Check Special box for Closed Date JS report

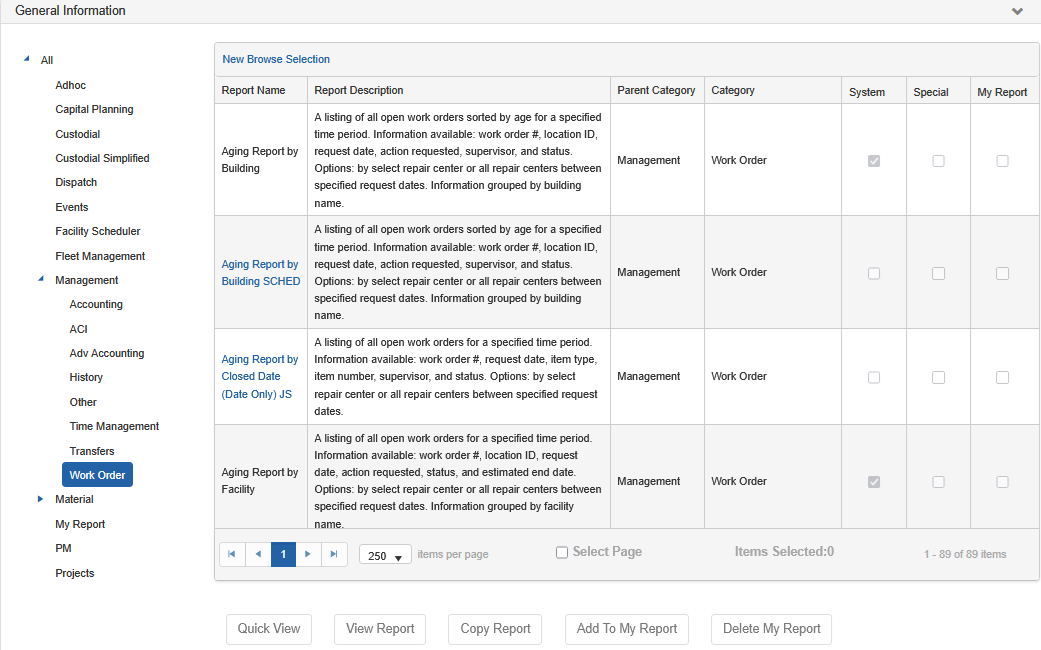click(x=938, y=377)
